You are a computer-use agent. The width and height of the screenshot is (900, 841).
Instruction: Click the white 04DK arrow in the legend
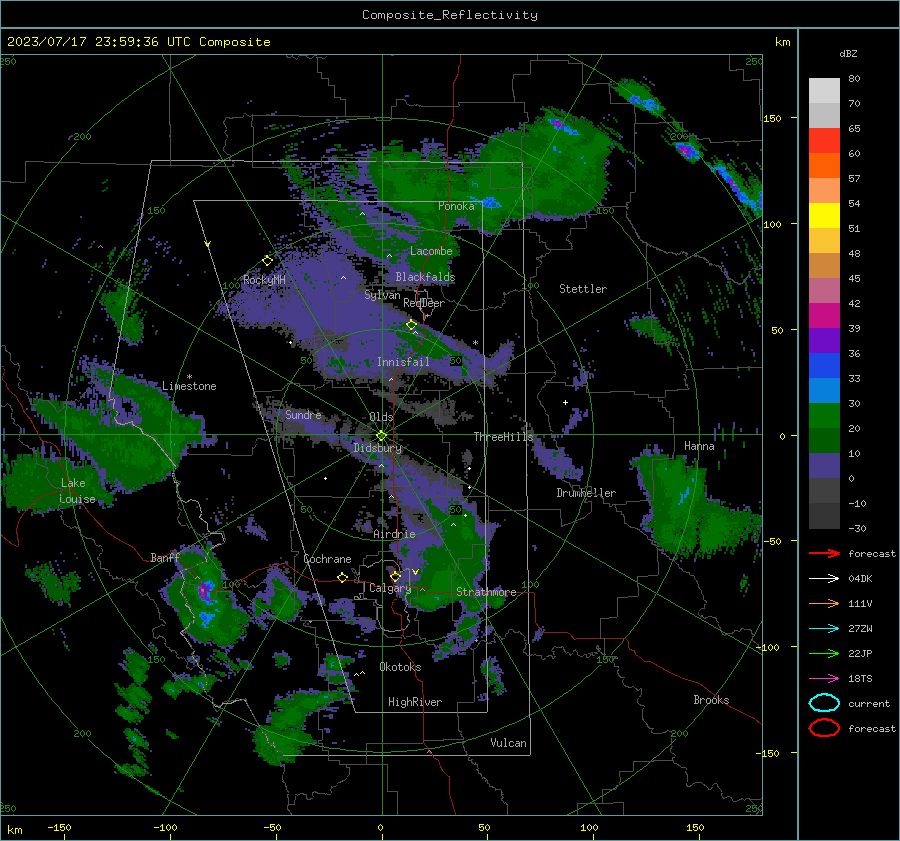824,579
